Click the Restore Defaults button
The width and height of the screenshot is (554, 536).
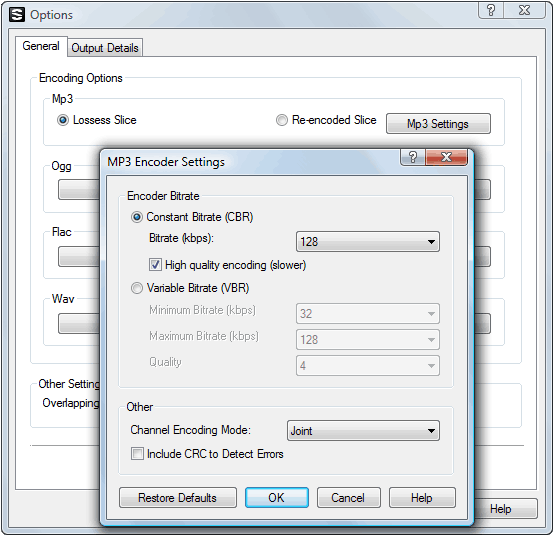click(178, 497)
